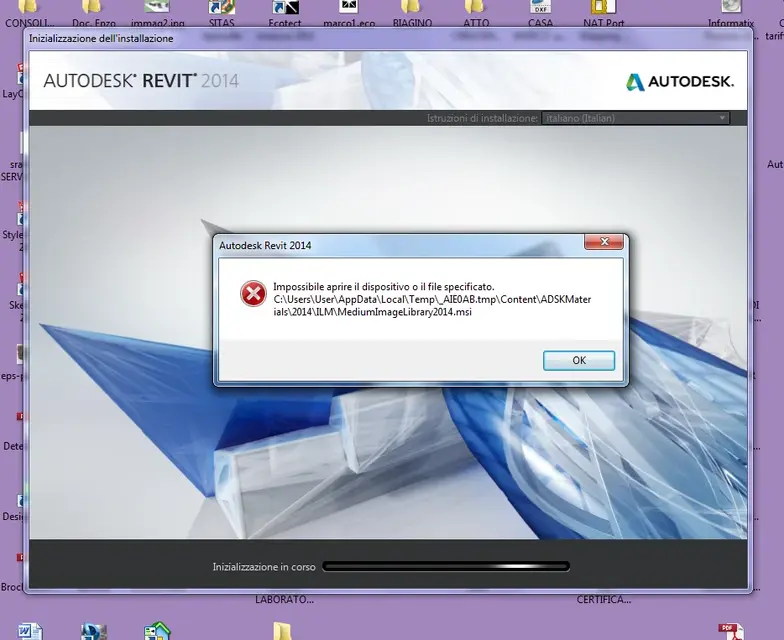Image resolution: width=784 pixels, height=640 pixels.
Task: Click the LABORATO... desktop label
Action: (x=284, y=600)
